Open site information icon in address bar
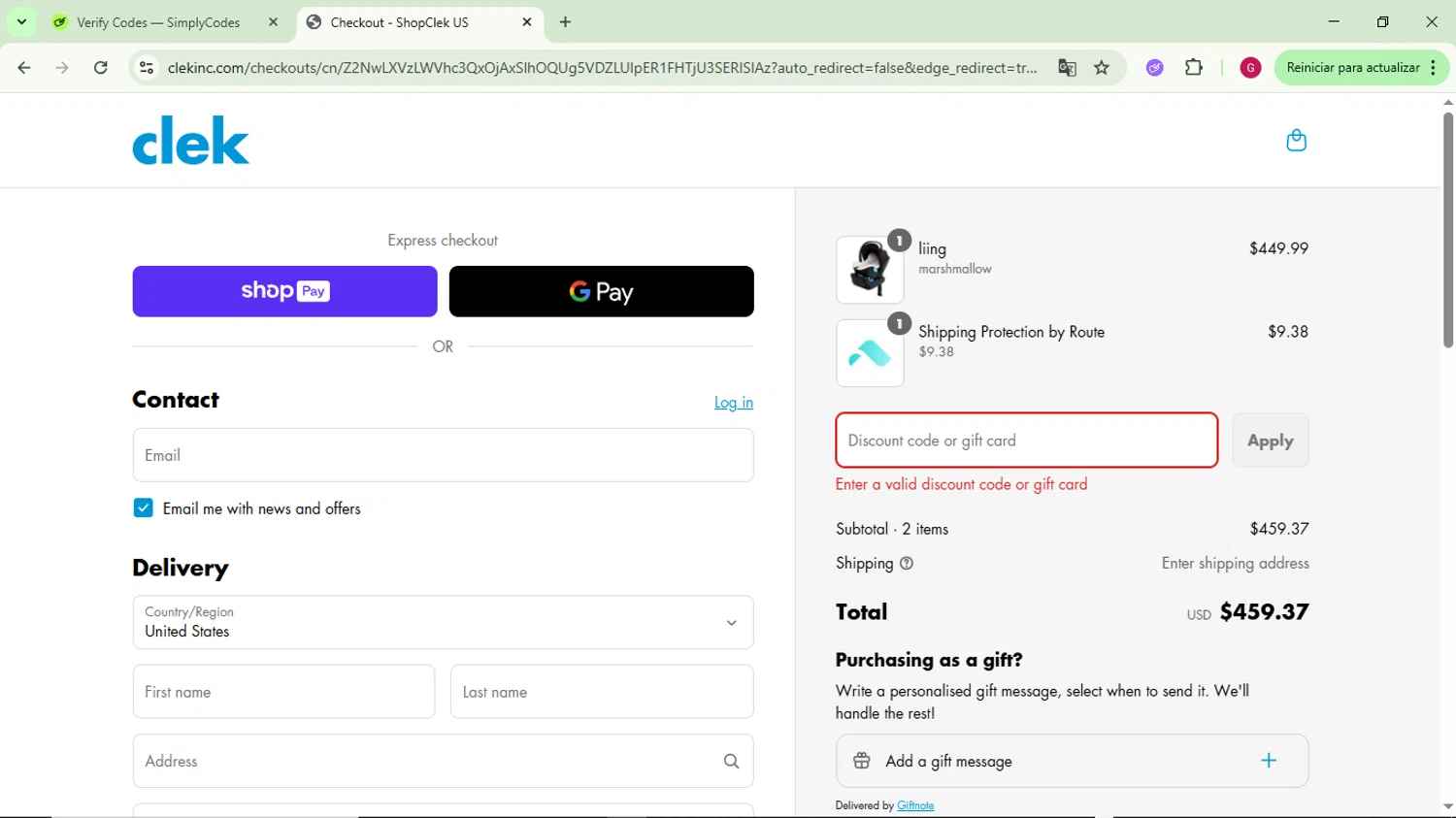Viewport: 1456px width, 818px height. pos(147,68)
